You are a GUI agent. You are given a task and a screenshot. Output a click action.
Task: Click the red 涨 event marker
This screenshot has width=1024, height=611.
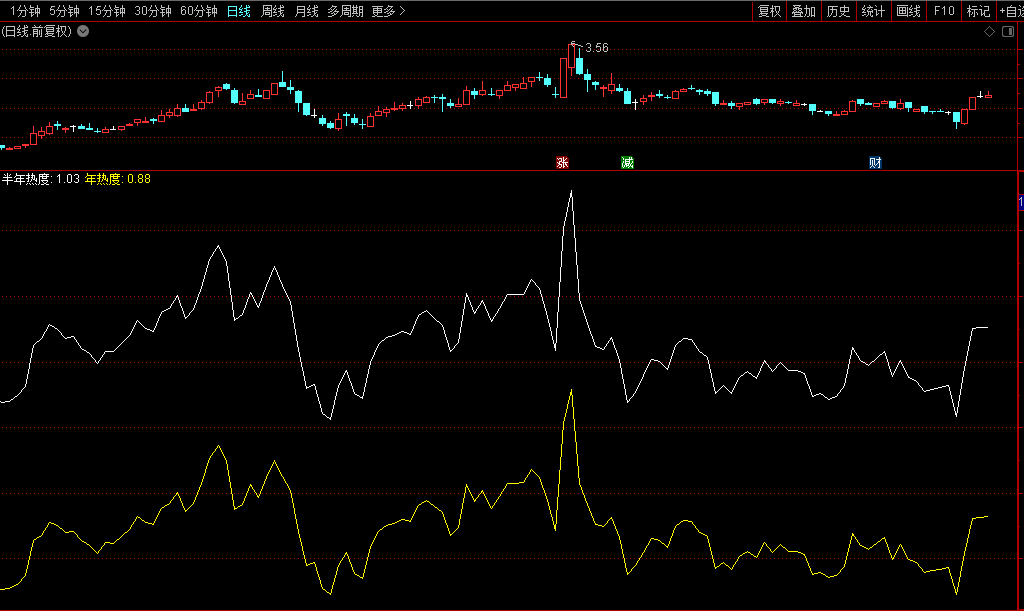[562, 162]
